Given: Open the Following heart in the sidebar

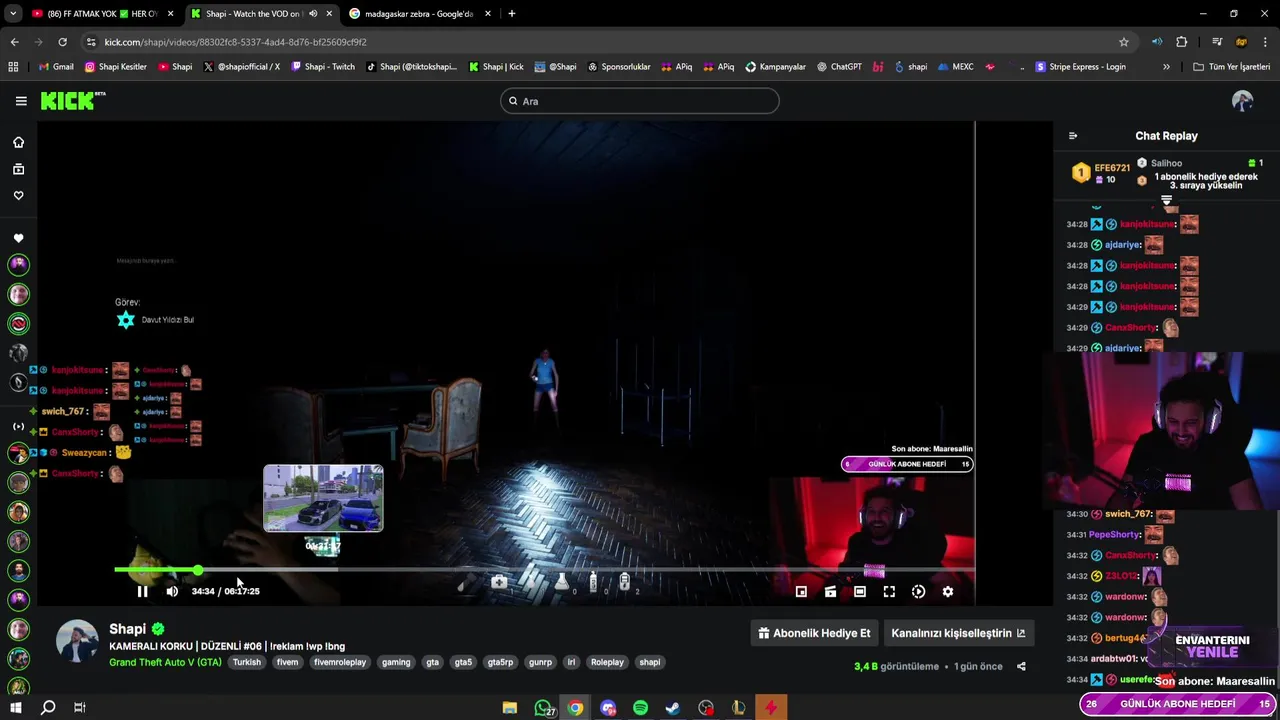Looking at the screenshot, I should 18,196.
